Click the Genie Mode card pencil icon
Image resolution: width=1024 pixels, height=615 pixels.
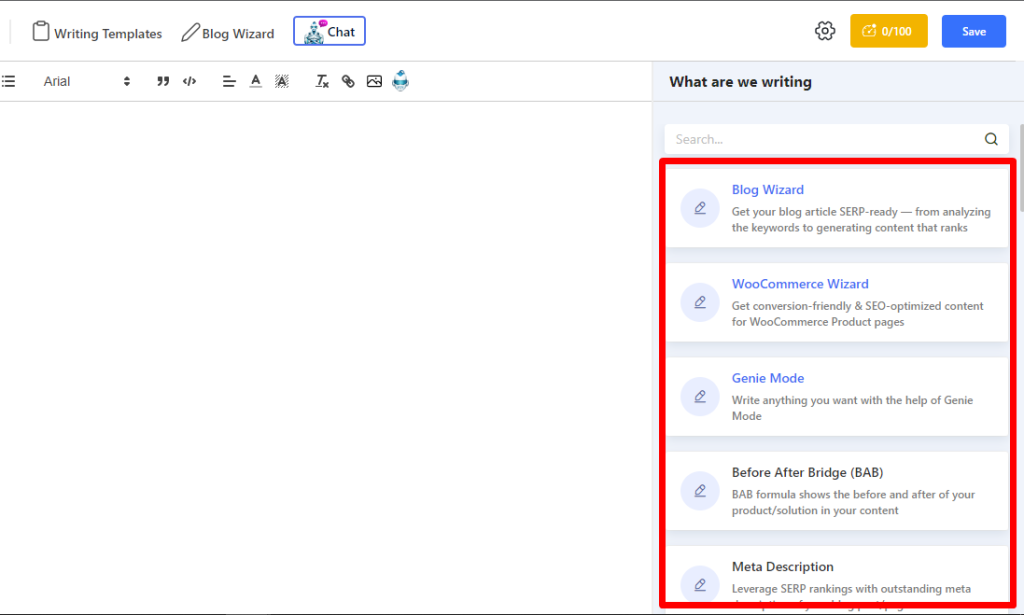pyautogui.click(x=700, y=396)
